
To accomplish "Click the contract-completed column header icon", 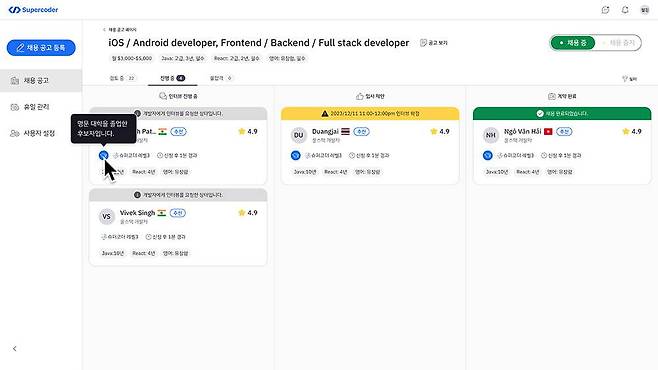I will 552,96.
